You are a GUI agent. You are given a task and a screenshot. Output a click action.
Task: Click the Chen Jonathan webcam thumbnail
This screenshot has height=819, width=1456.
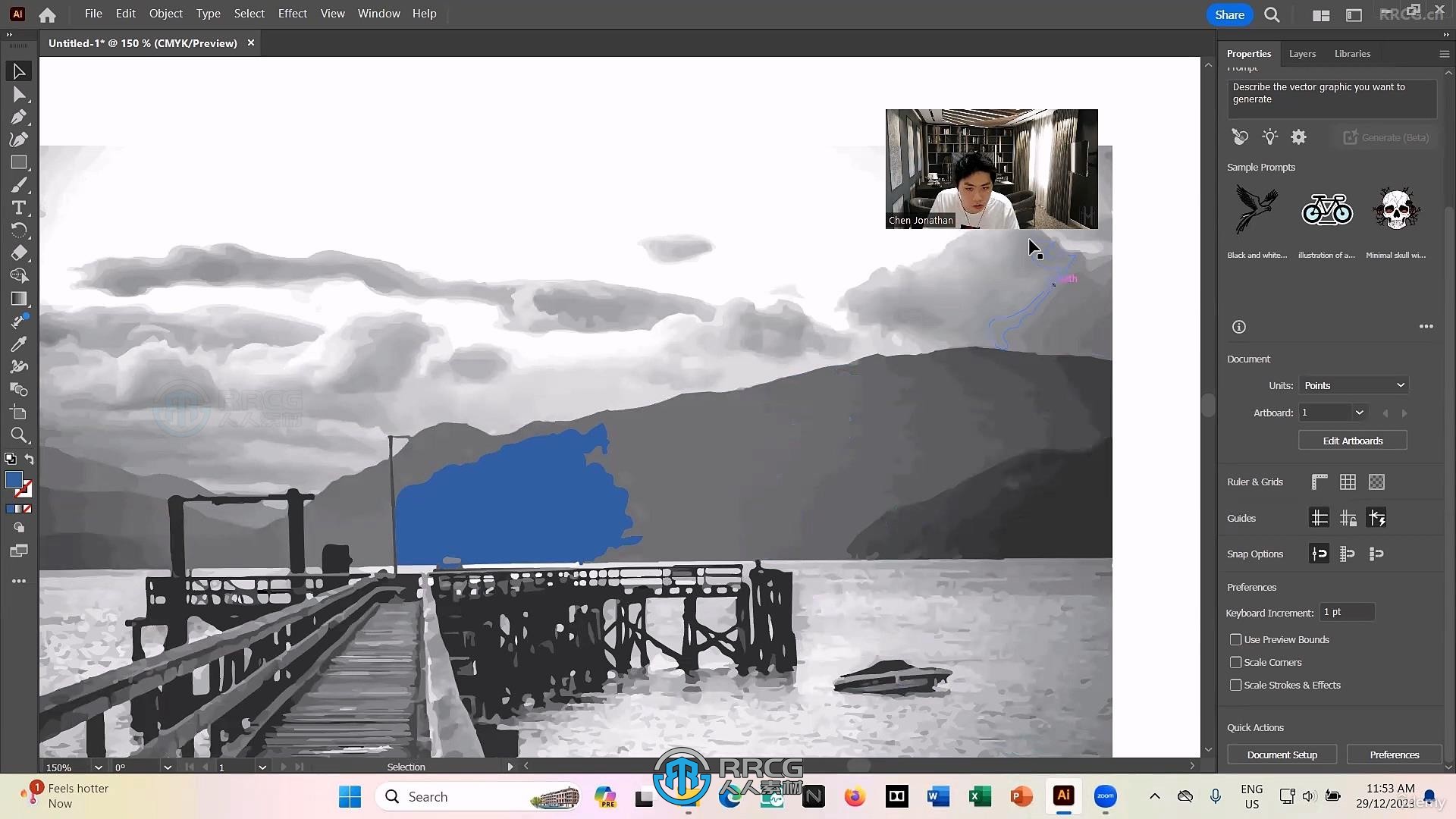click(x=991, y=168)
